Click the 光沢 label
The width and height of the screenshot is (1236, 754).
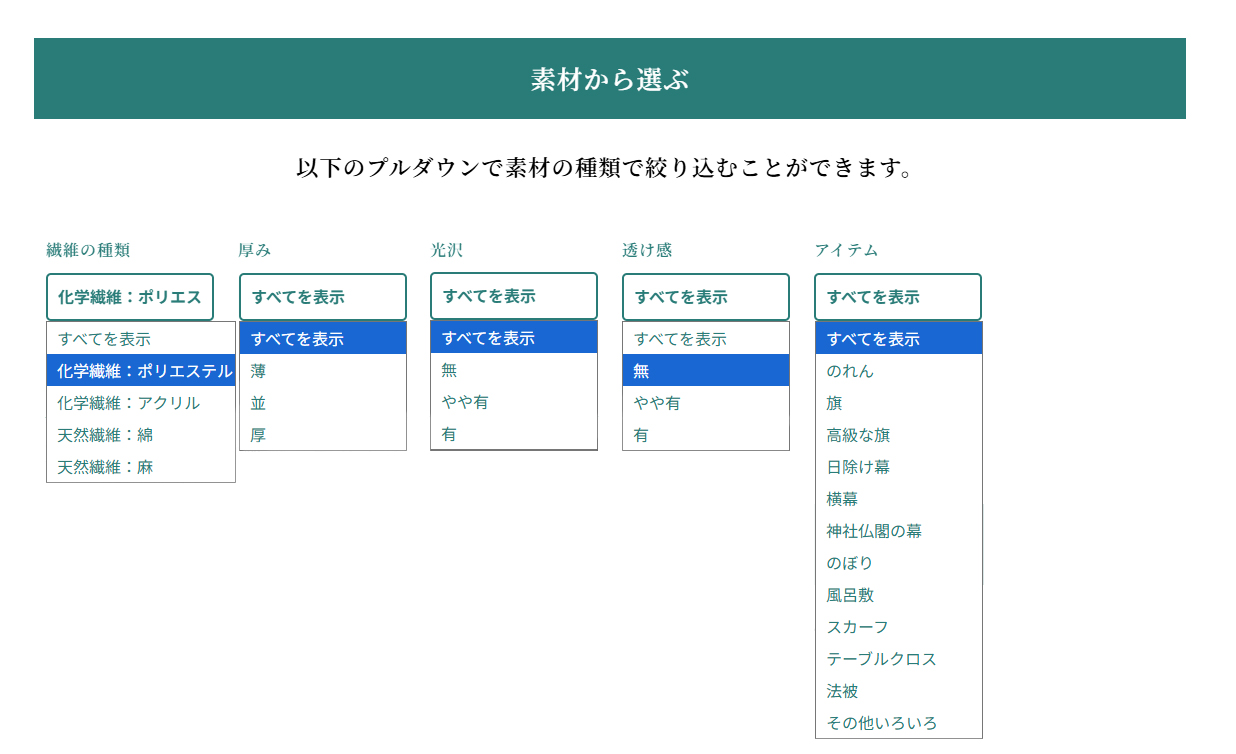click(447, 250)
